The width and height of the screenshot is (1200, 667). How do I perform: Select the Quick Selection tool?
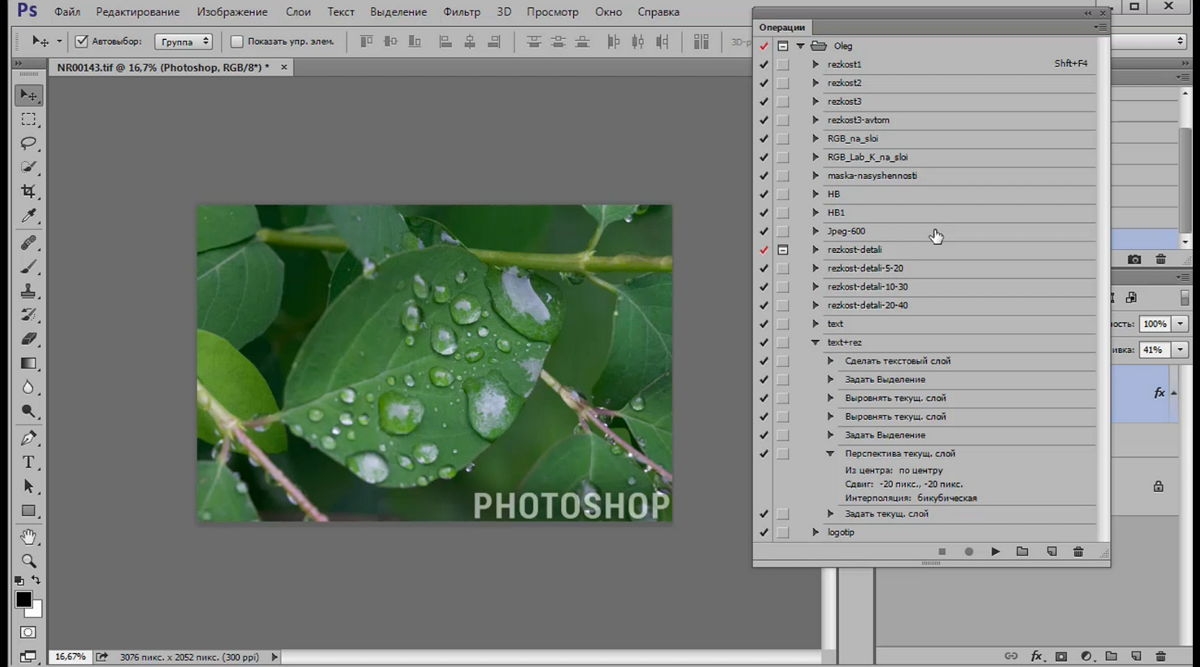(x=29, y=167)
